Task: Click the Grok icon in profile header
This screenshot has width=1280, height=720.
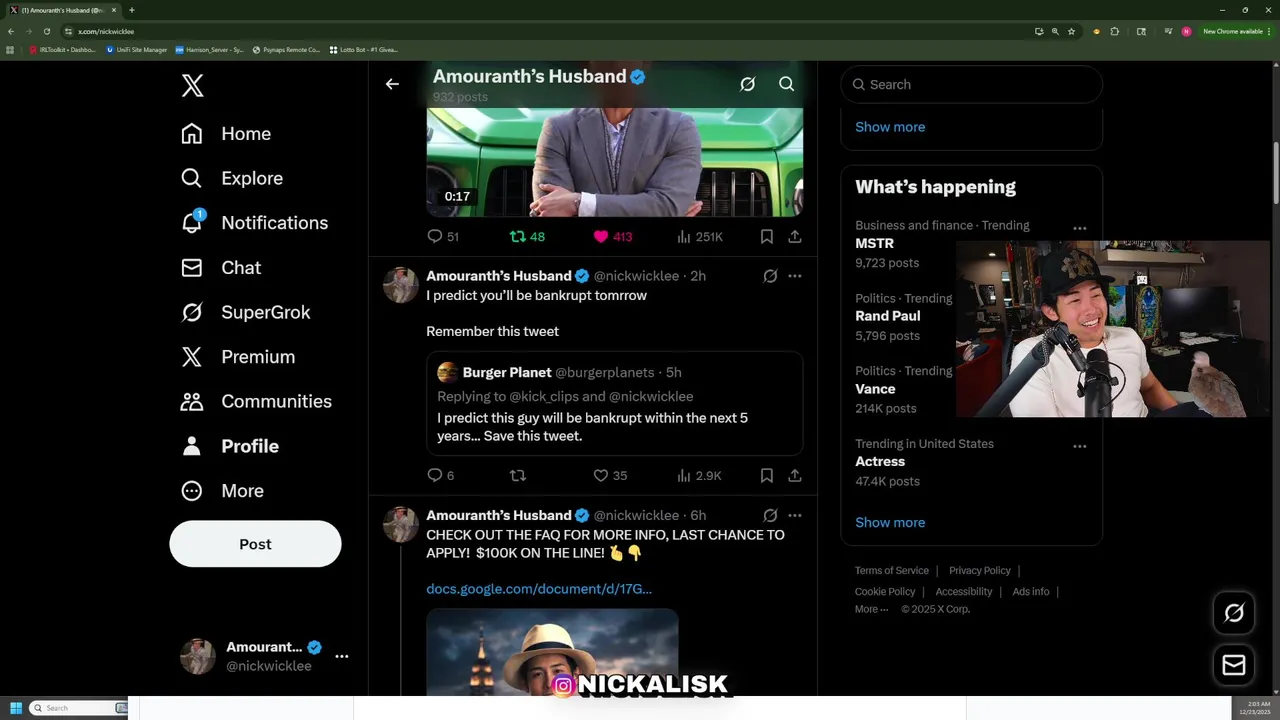Action: coord(747,84)
